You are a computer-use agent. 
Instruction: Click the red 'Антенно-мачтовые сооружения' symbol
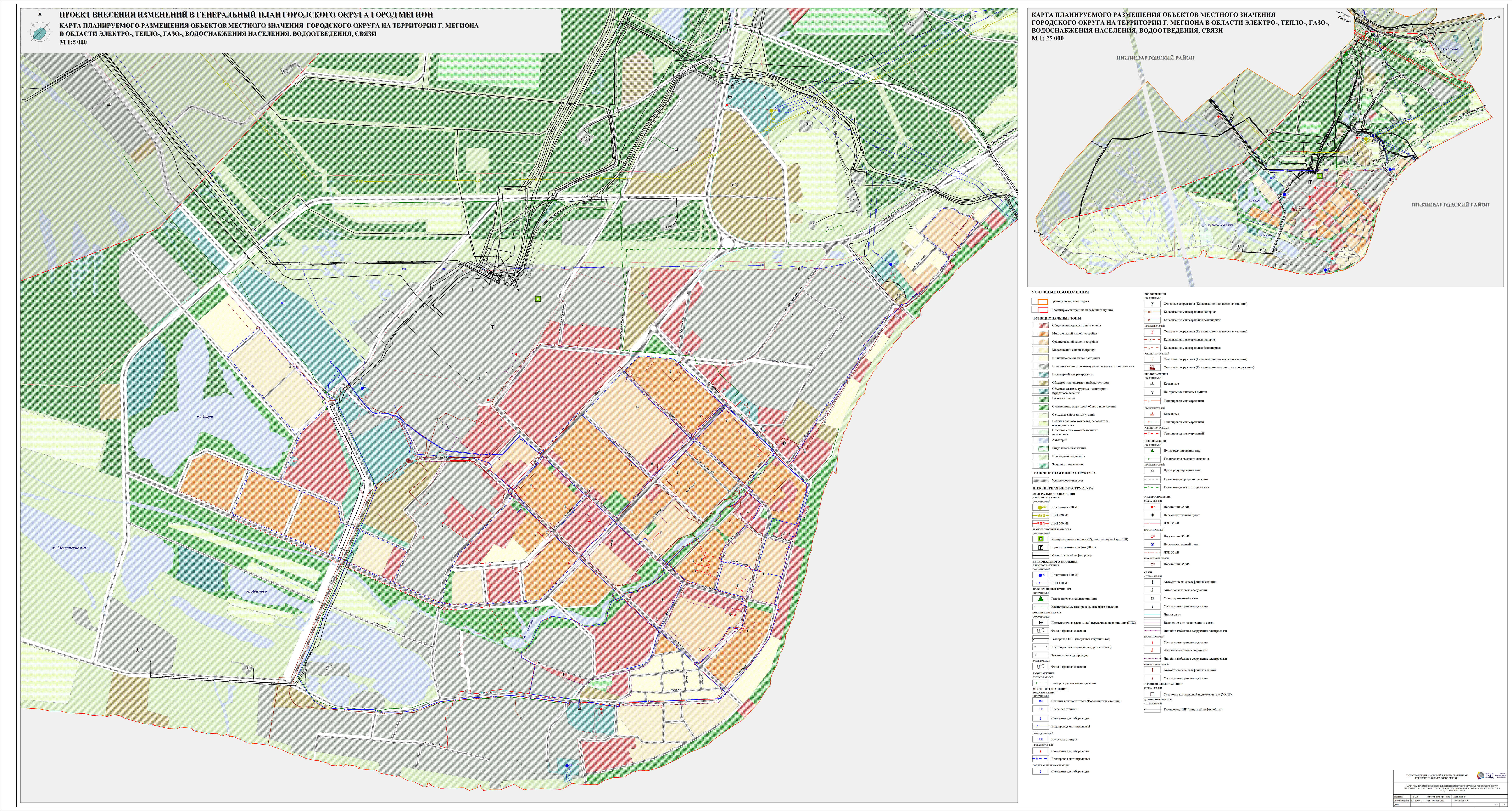point(1152,650)
